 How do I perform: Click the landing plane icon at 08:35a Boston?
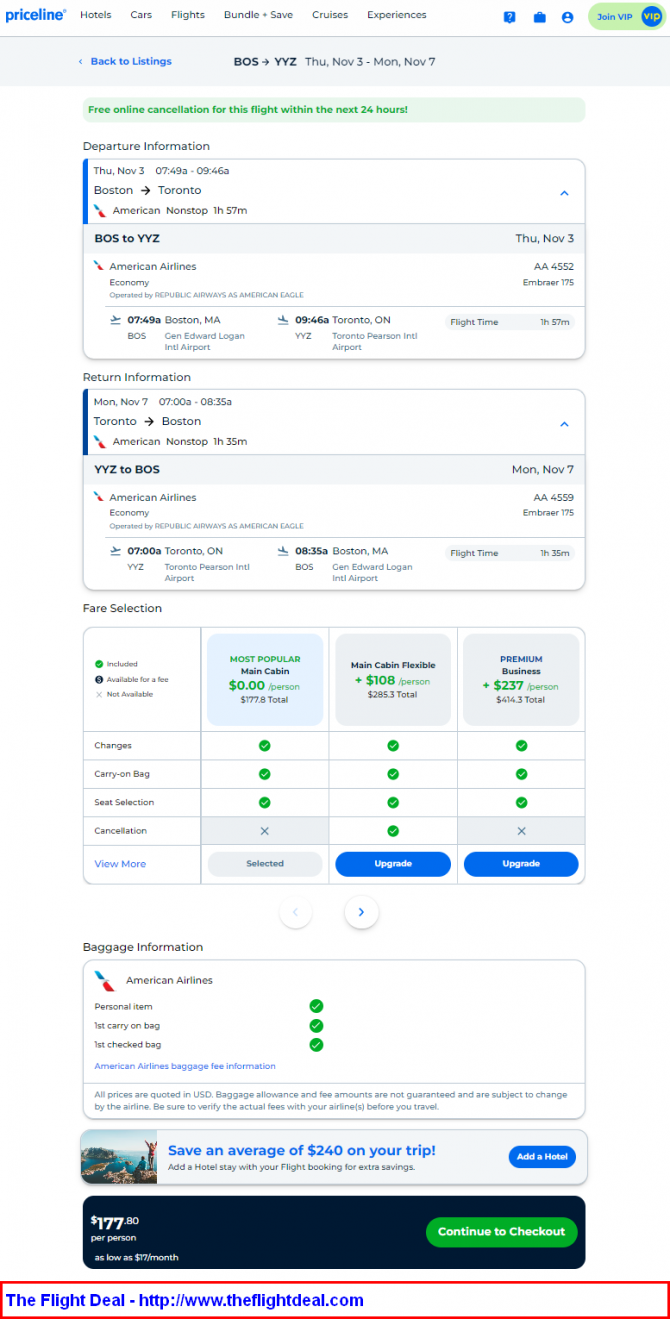[x=283, y=551]
